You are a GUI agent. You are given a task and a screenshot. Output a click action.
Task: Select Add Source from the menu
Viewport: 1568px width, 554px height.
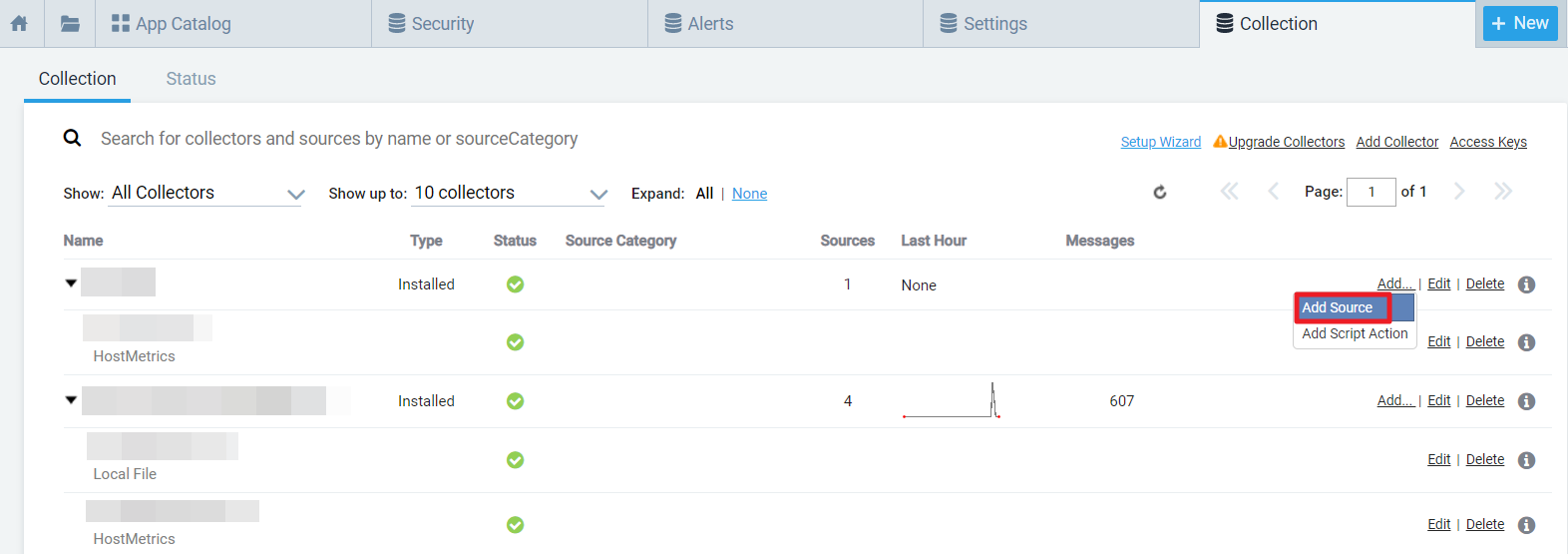click(1338, 307)
